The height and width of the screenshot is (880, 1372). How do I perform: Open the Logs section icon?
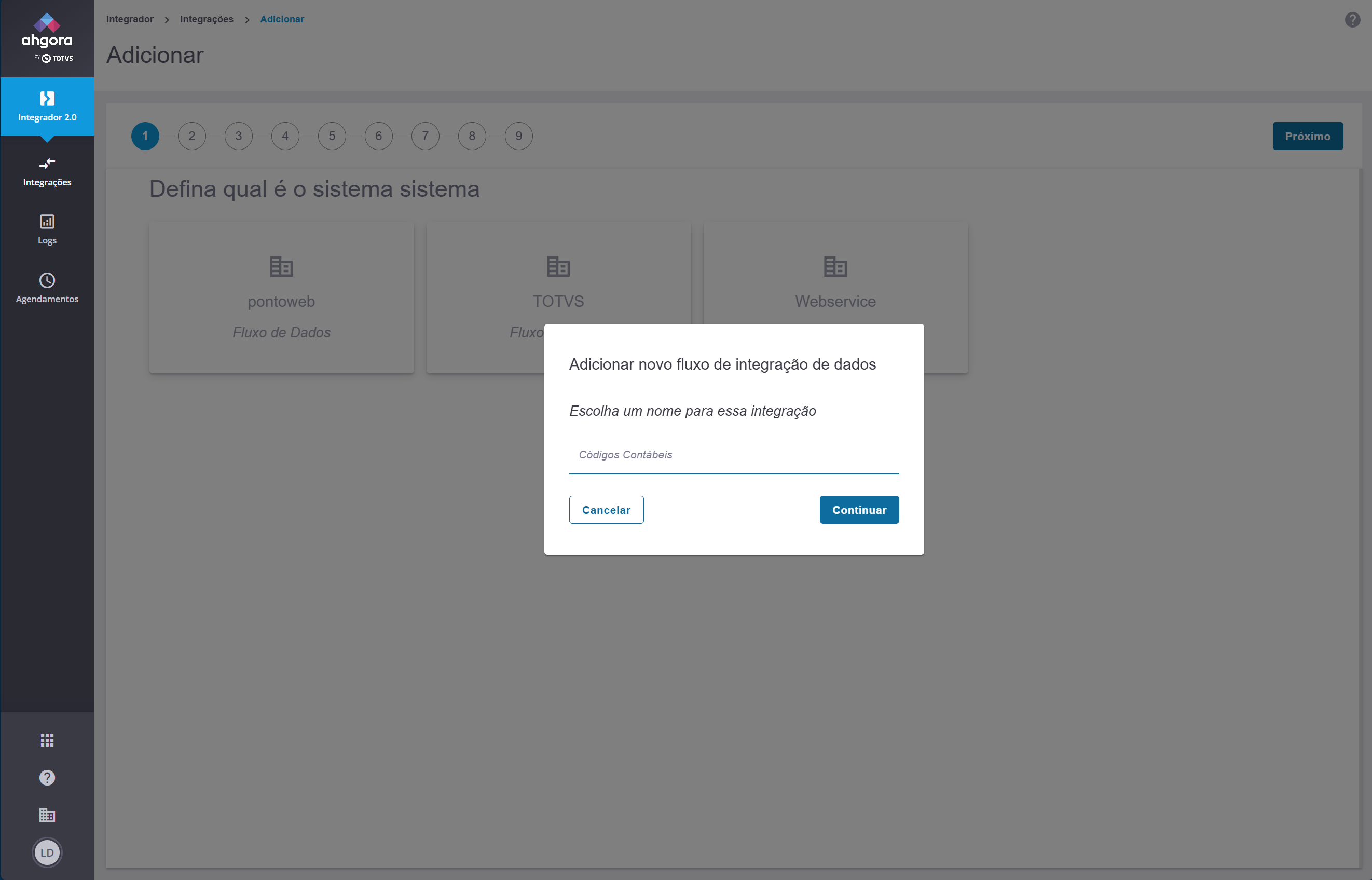[47, 222]
